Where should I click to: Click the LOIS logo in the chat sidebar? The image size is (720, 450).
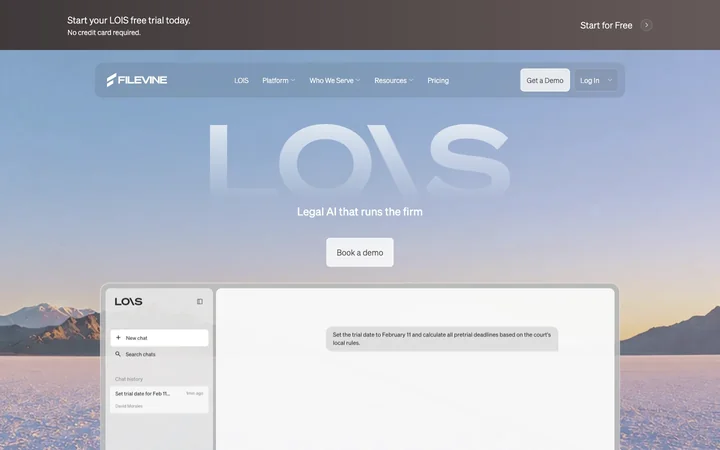click(x=129, y=302)
